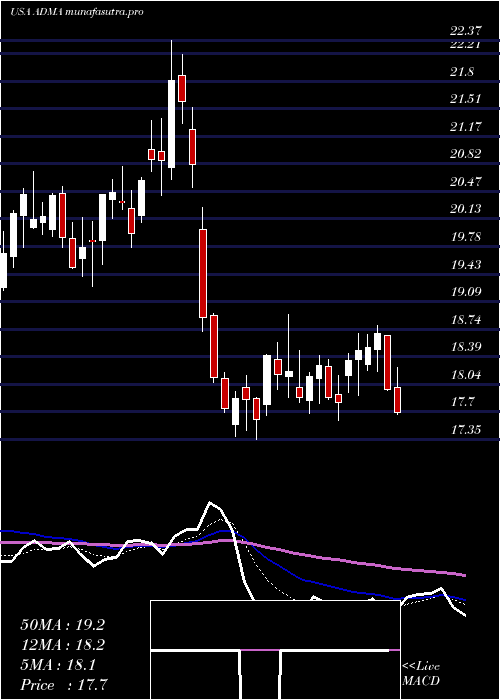
Task: Select the 17.7 price axis label
Action: coord(462,402)
